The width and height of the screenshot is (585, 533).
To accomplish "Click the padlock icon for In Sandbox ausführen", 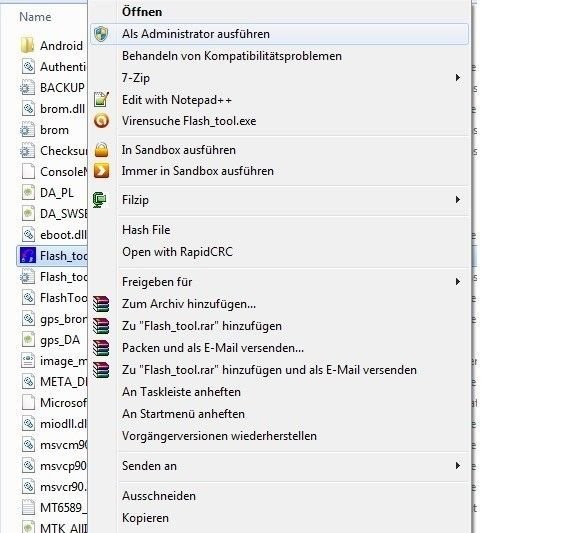I will pos(101,150).
